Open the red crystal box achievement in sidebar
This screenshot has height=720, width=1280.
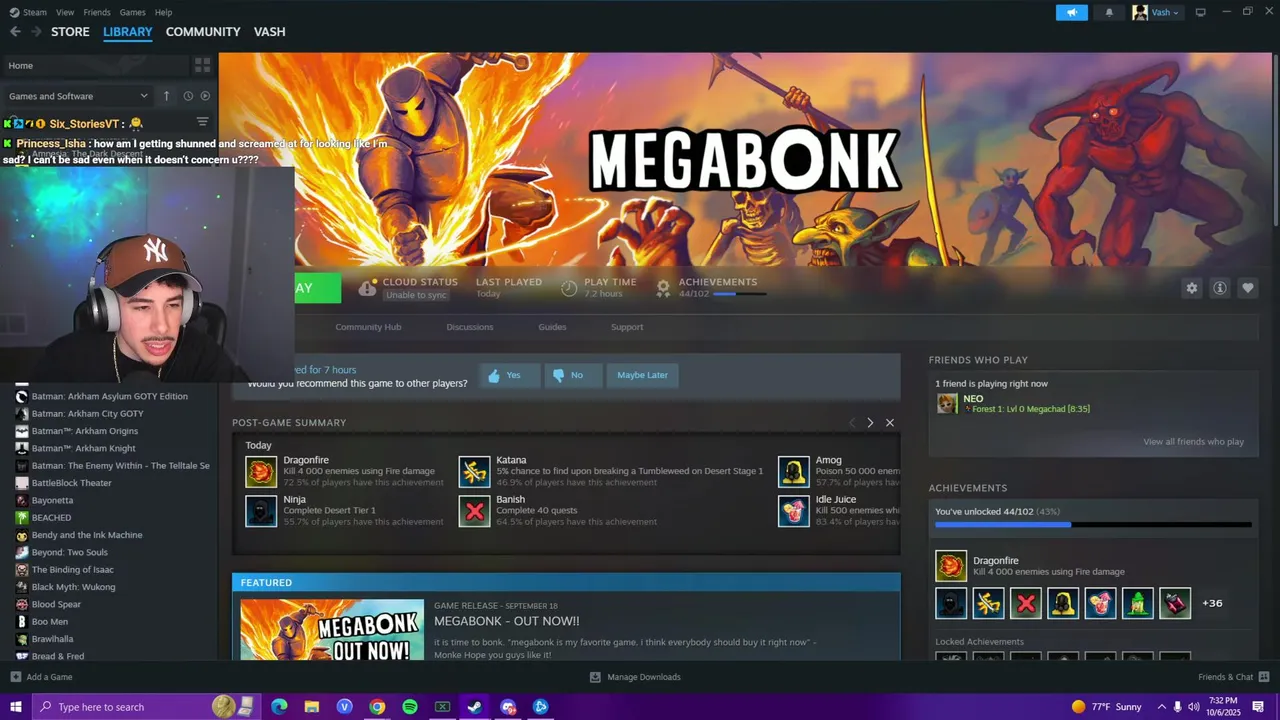tap(1176, 603)
